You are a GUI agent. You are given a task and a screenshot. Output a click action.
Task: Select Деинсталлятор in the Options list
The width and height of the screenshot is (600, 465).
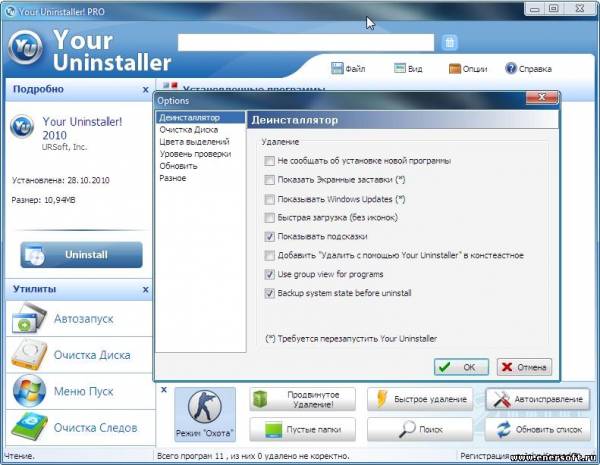tap(201, 117)
